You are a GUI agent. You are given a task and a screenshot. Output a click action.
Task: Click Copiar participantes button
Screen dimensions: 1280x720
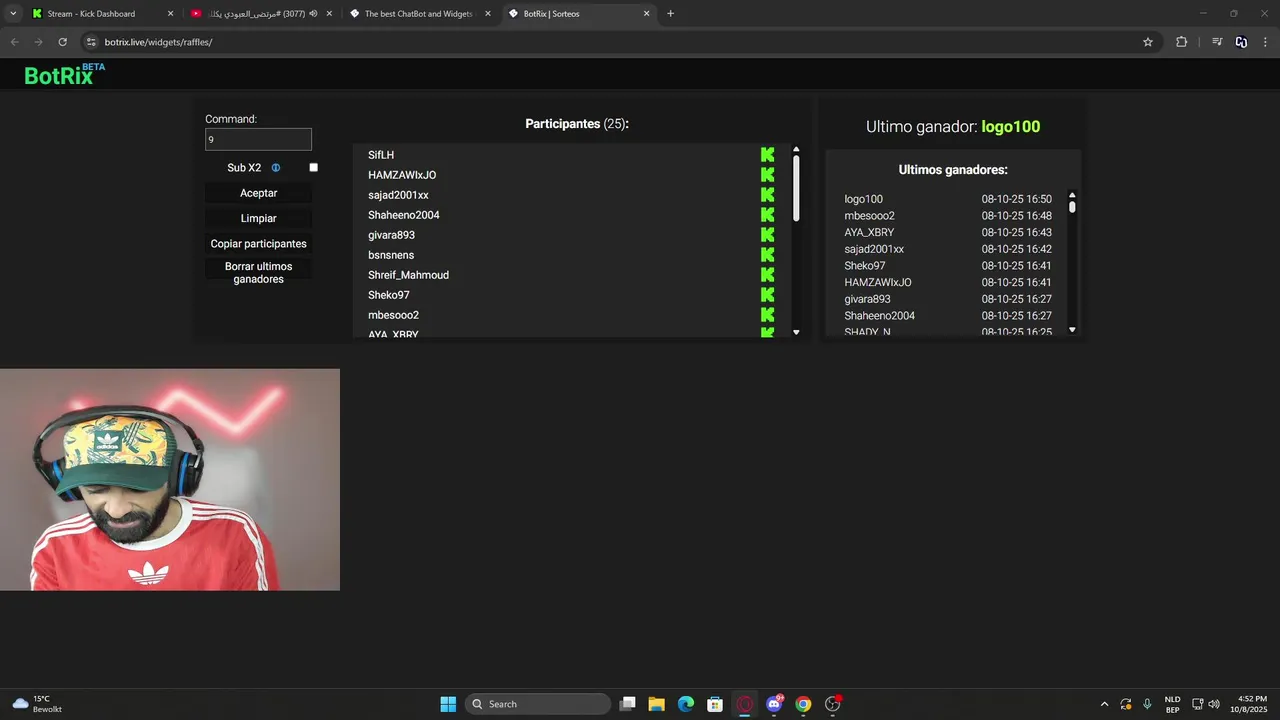(x=258, y=244)
